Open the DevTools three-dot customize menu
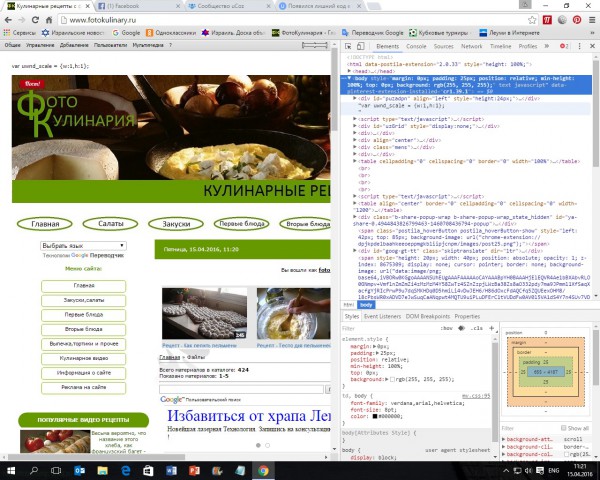 click(579, 46)
